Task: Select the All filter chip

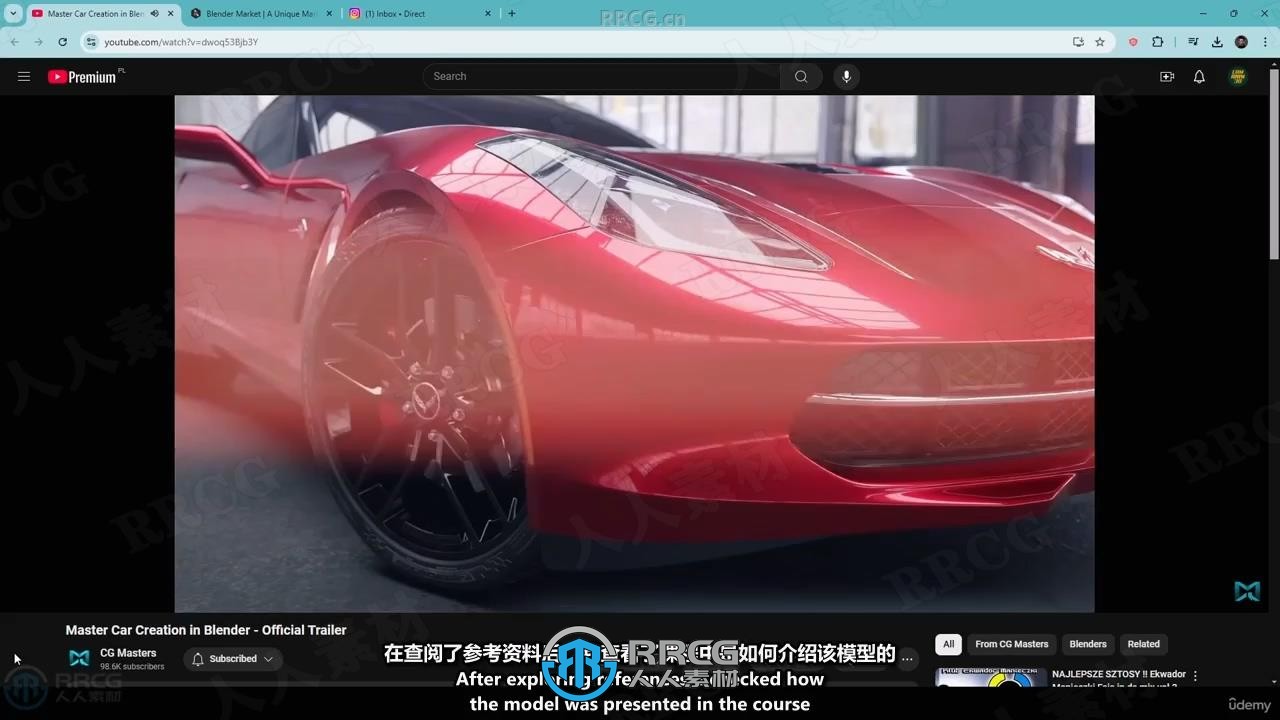Action: coord(948,644)
